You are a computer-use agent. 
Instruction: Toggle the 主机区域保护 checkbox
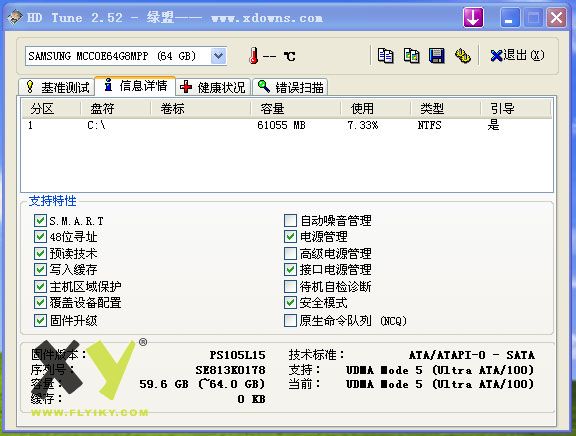point(40,286)
